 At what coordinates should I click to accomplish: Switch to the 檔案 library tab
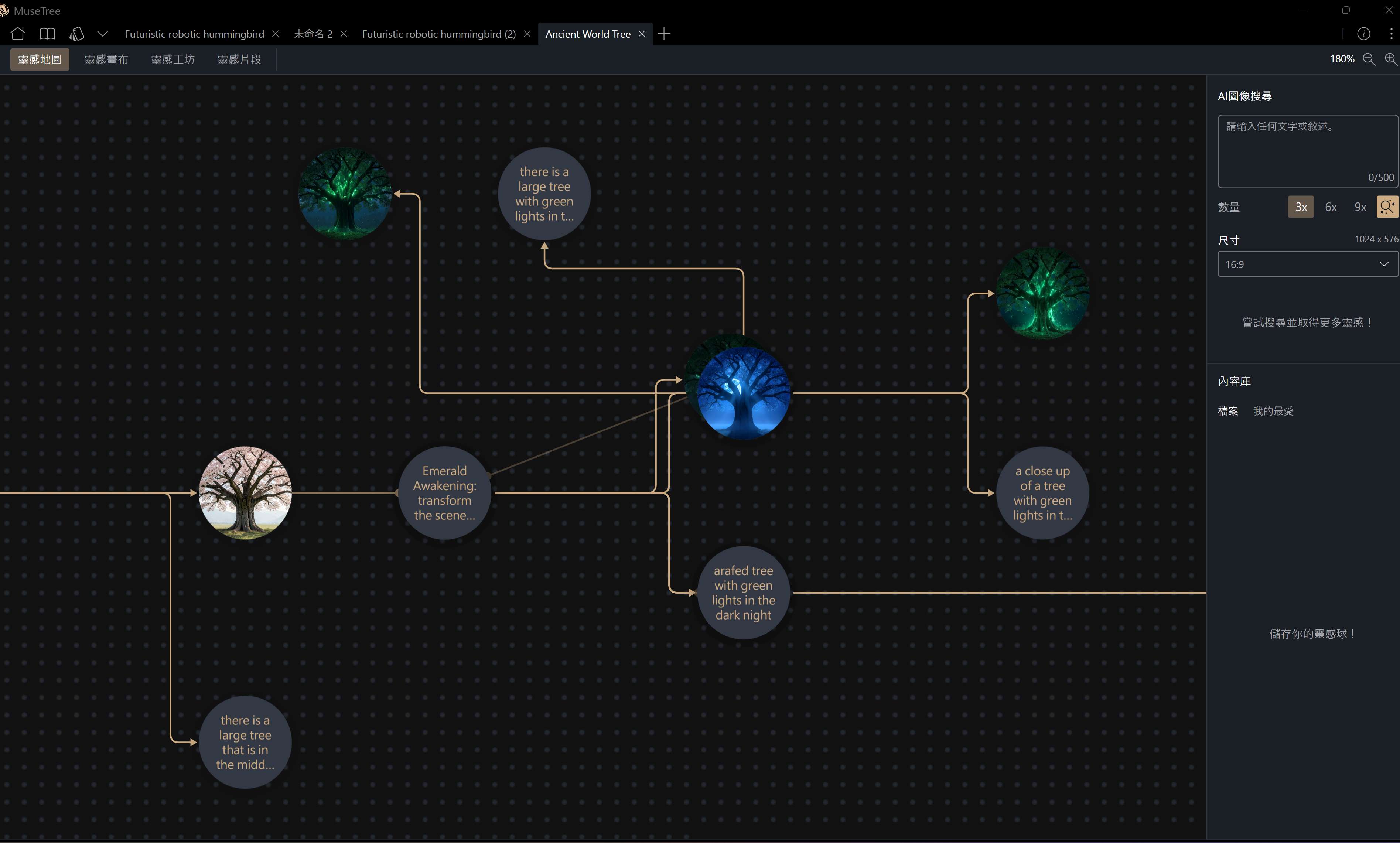coord(1228,411)
